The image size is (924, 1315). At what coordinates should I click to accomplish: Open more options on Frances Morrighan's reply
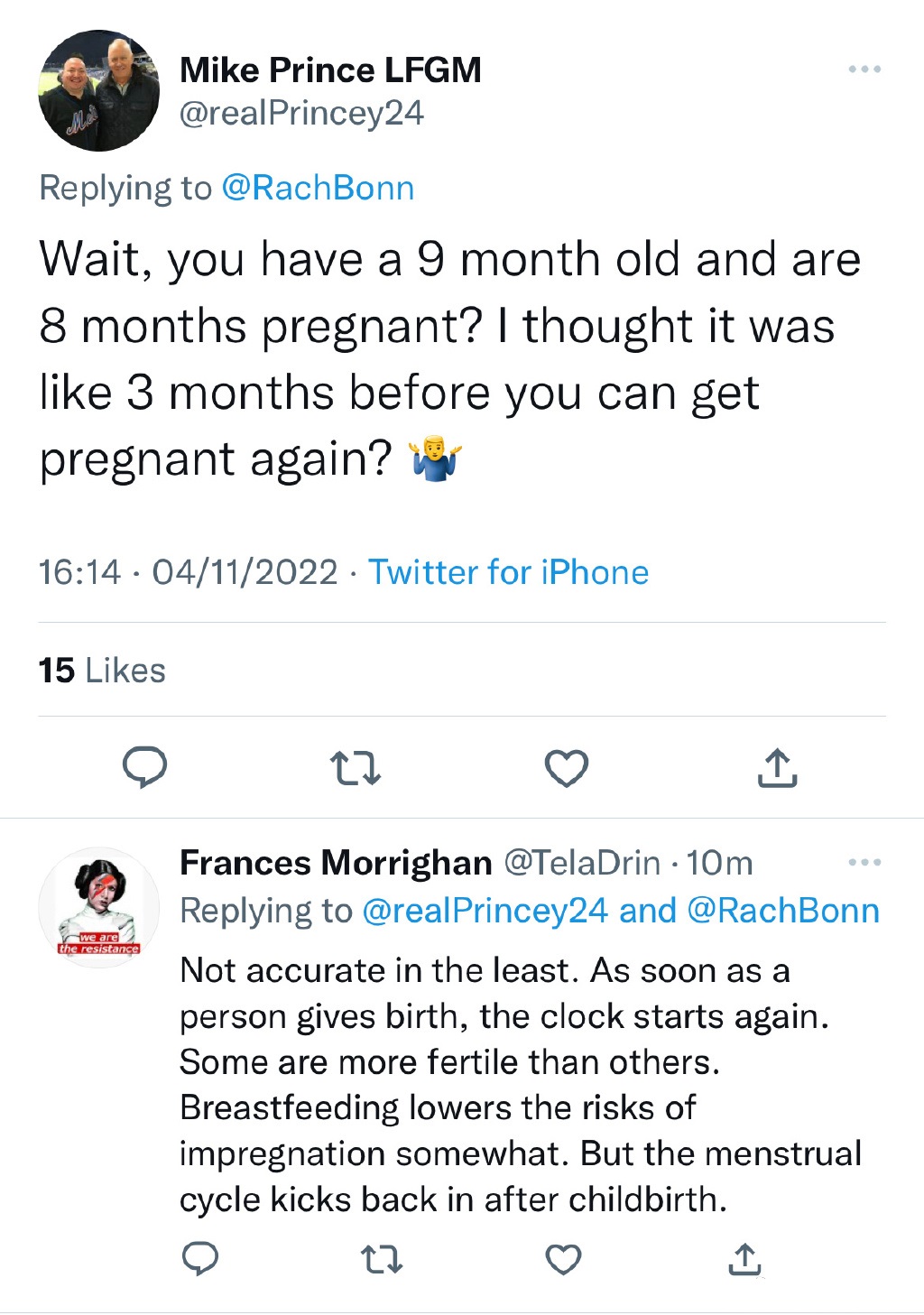coord(864,863)
